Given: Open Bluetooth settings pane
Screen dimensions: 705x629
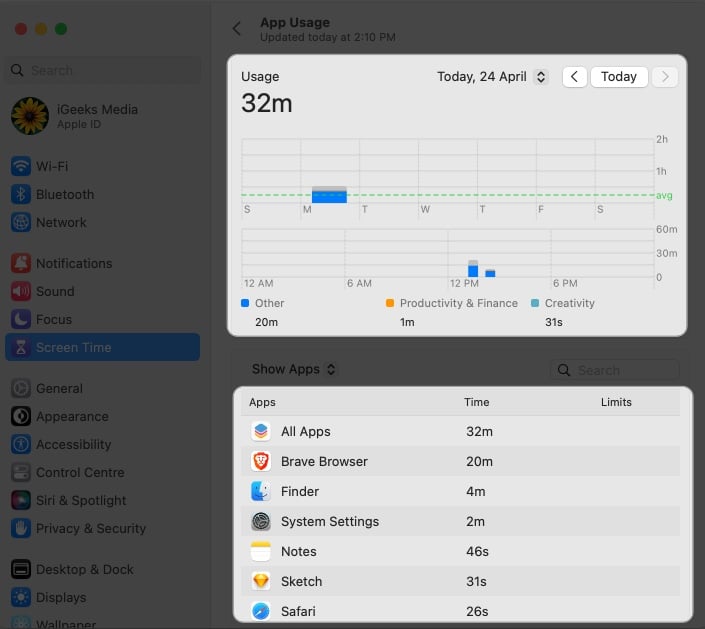Looking at the screenshot, I should click(103, 194).
